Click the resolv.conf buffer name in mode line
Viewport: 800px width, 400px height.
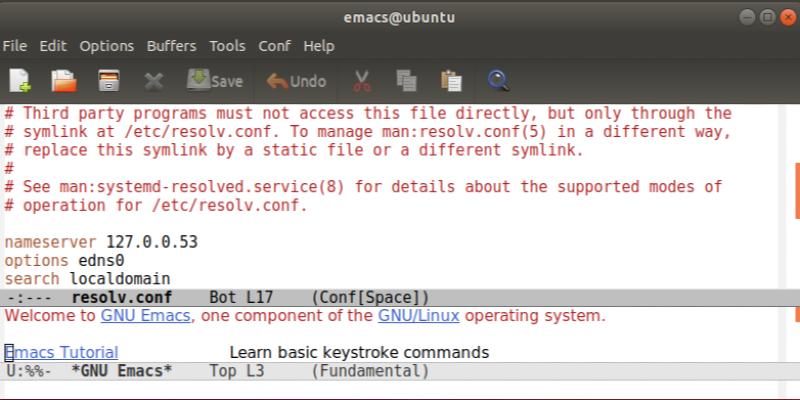pos(121,298)
